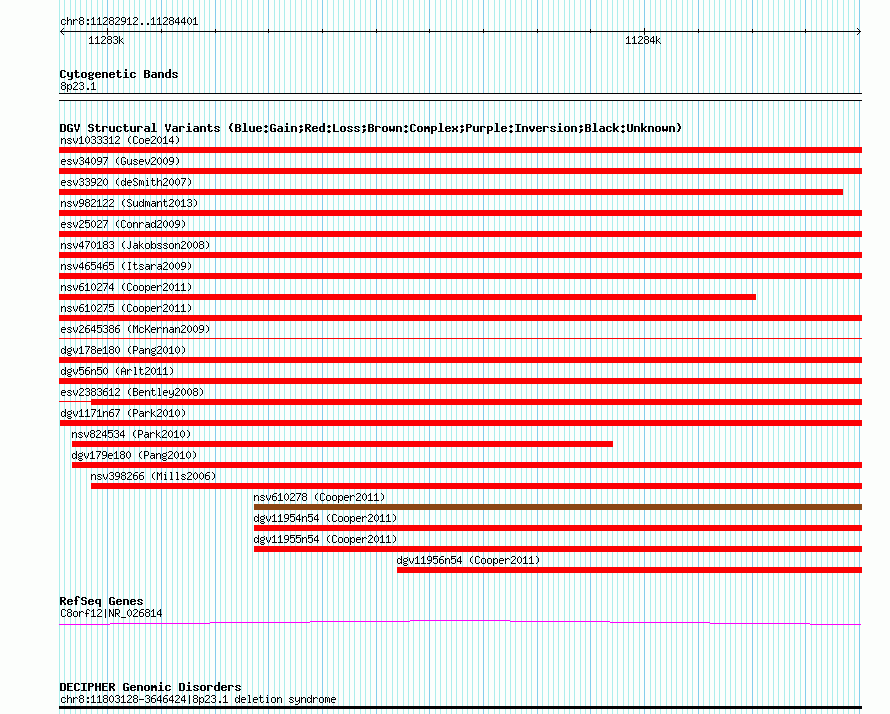Click the dgv11956n54 (Cooper2011) label
Screen dimensions: 890x714
[468, 560]
